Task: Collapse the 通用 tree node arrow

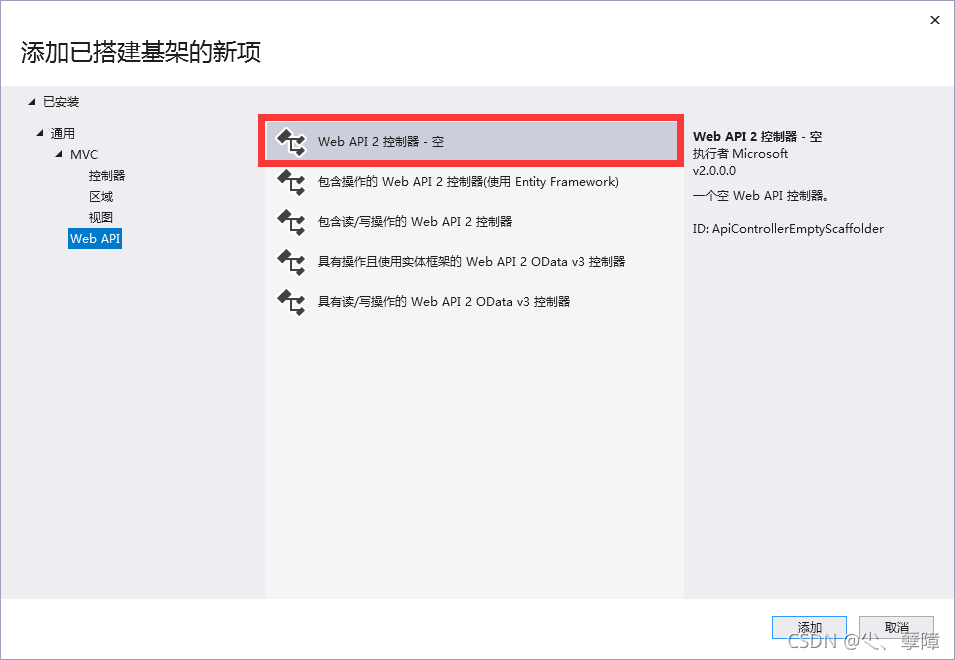Action: pos(40,133)
